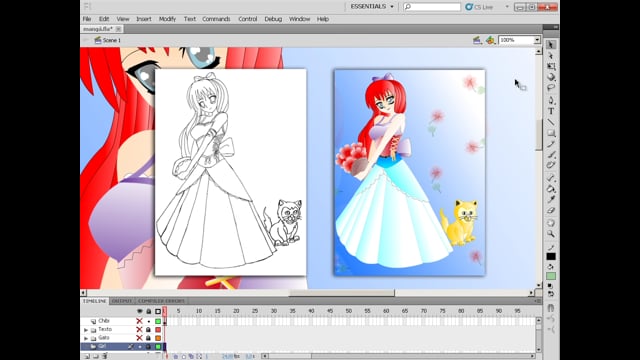The height and width of the screenshot is (360, 640).
Task: Select the Brush tool
Action: click(x=551, y=155)
